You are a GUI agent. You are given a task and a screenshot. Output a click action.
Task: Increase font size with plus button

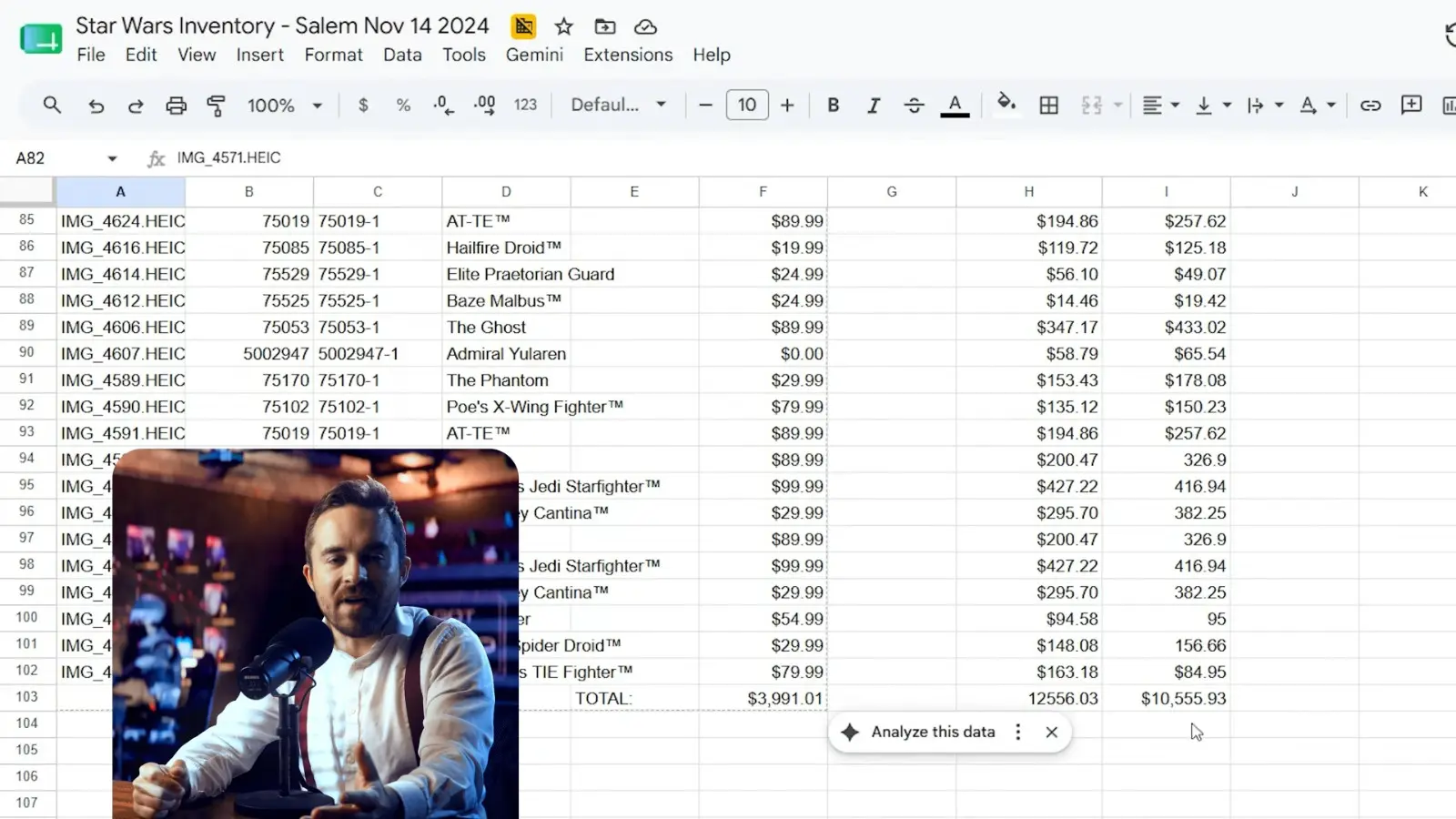click(787, 105)
